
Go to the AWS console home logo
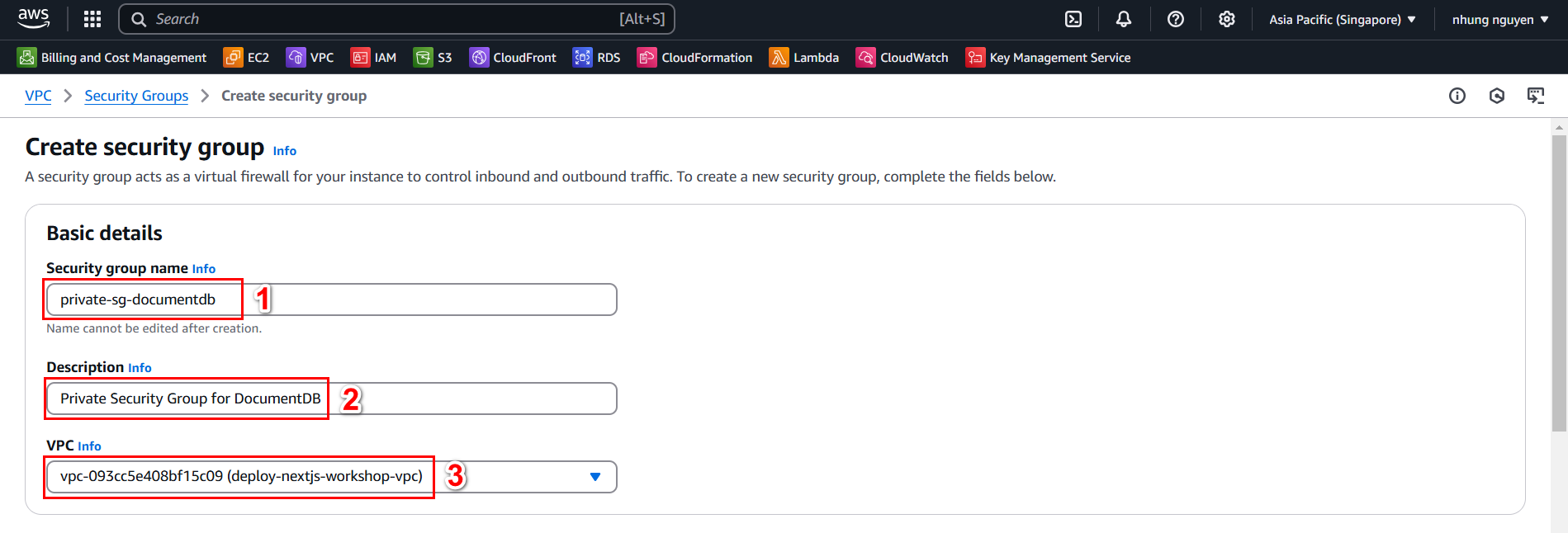pos(34,18)
